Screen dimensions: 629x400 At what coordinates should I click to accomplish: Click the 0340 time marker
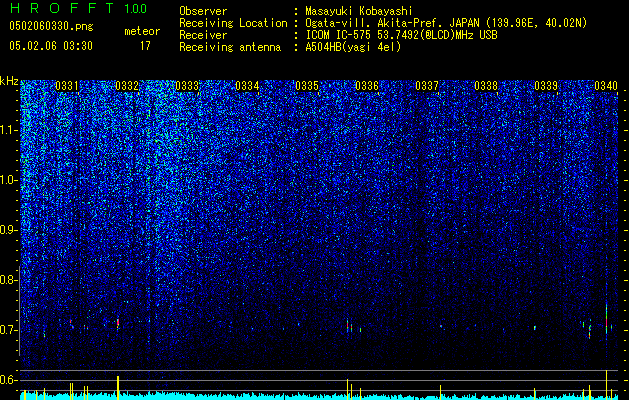coord(606,86)
